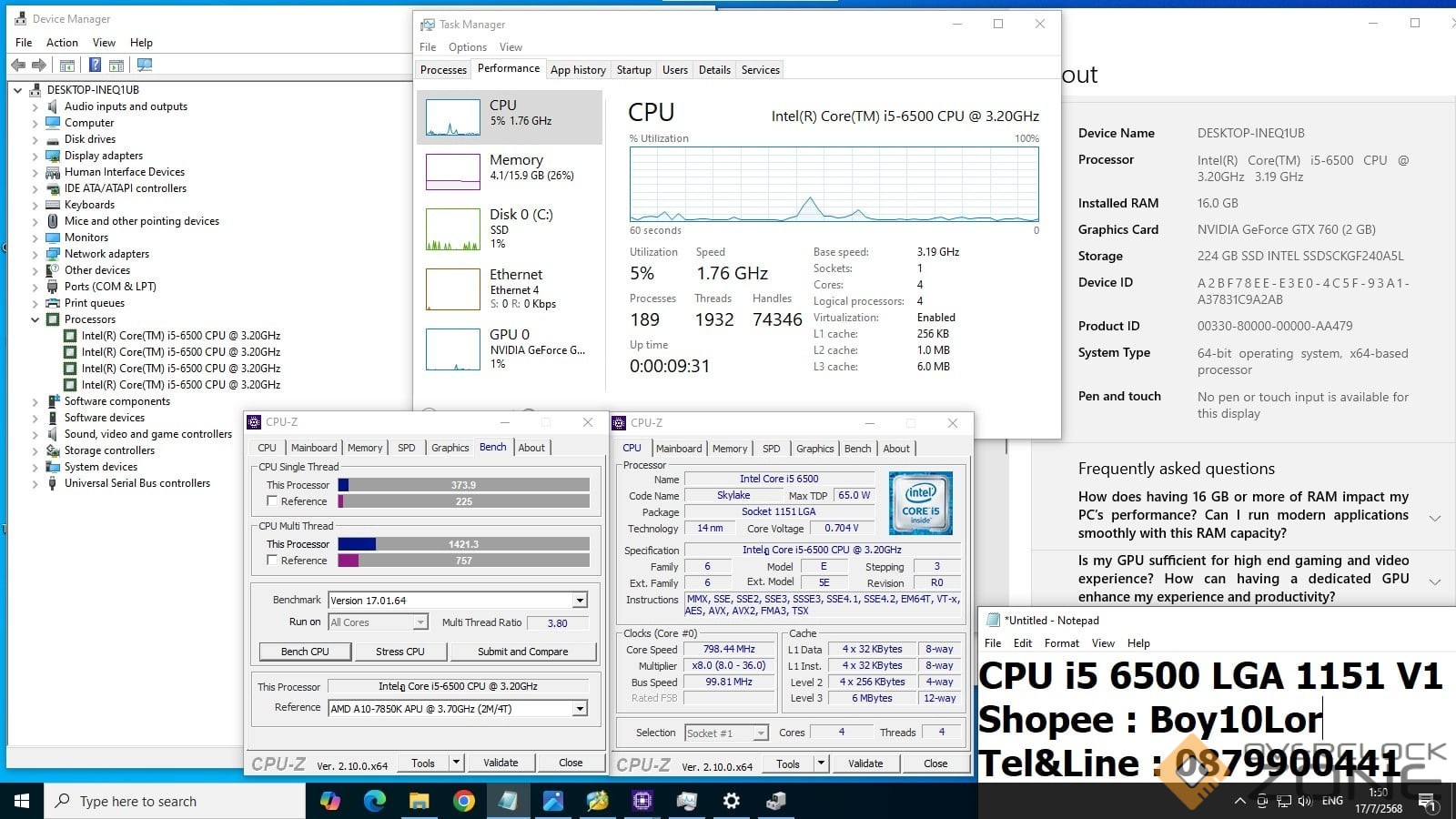The height and width of the screenshot is (819, 1456).
Task: Click the ENG language indicator in system tray
Action: [1332, 801]
